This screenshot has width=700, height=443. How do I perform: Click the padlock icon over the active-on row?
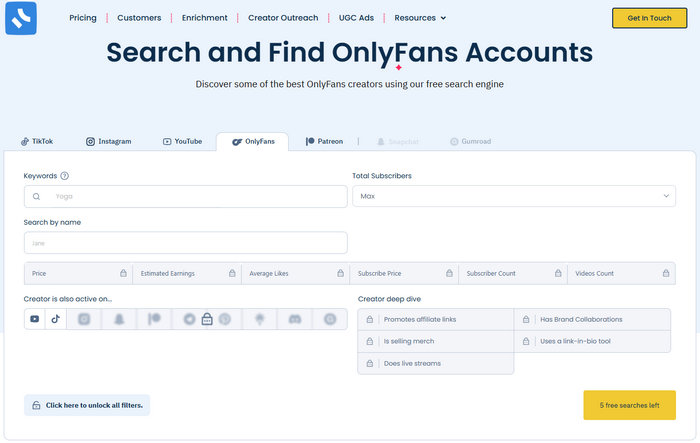point(207,319)
